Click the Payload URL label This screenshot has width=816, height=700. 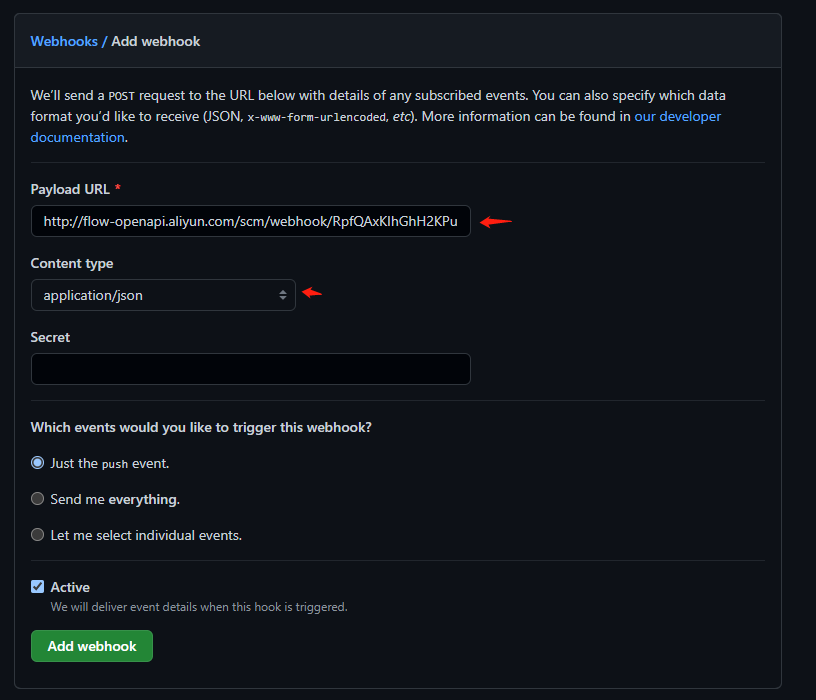coord(70,189)
